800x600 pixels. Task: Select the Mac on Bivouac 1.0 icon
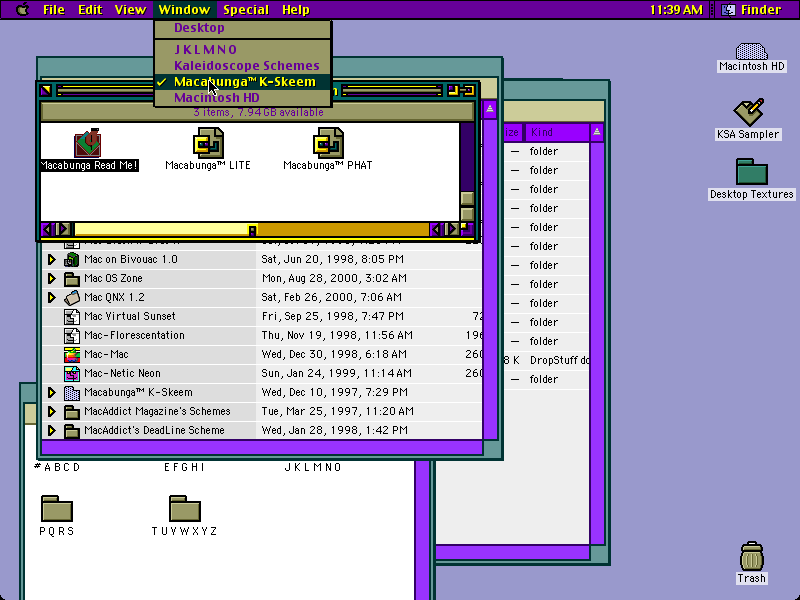(x=71, y=260)
